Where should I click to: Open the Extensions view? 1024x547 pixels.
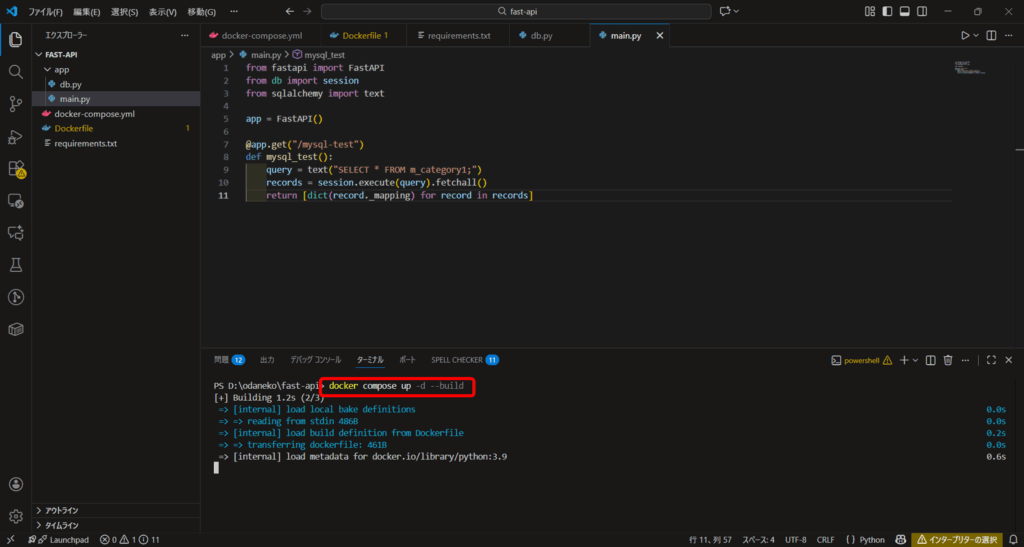15,169
